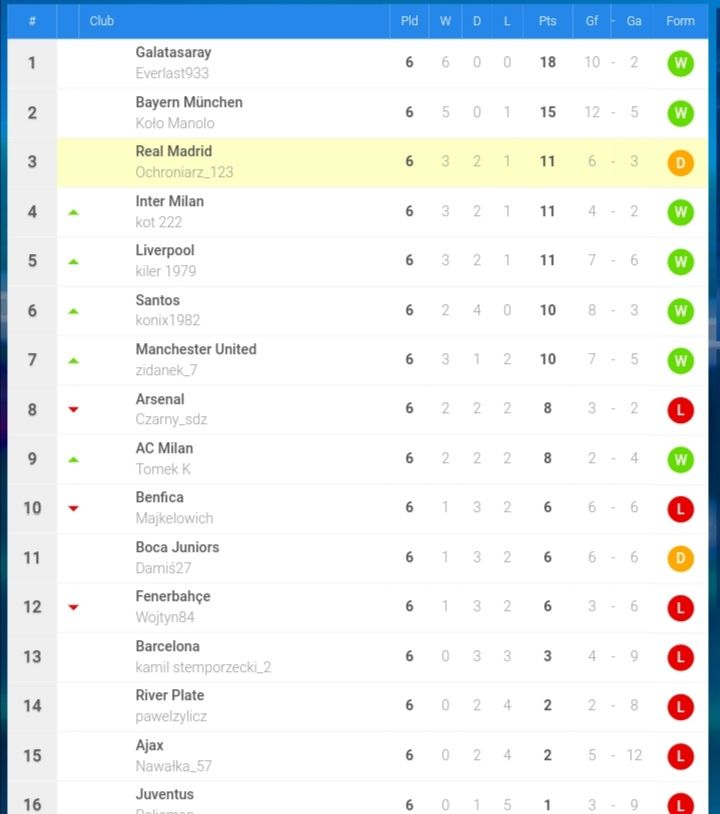Click Barcelona's red L form badge
Screen dimensions: 720x814
[x=680, y=657]
